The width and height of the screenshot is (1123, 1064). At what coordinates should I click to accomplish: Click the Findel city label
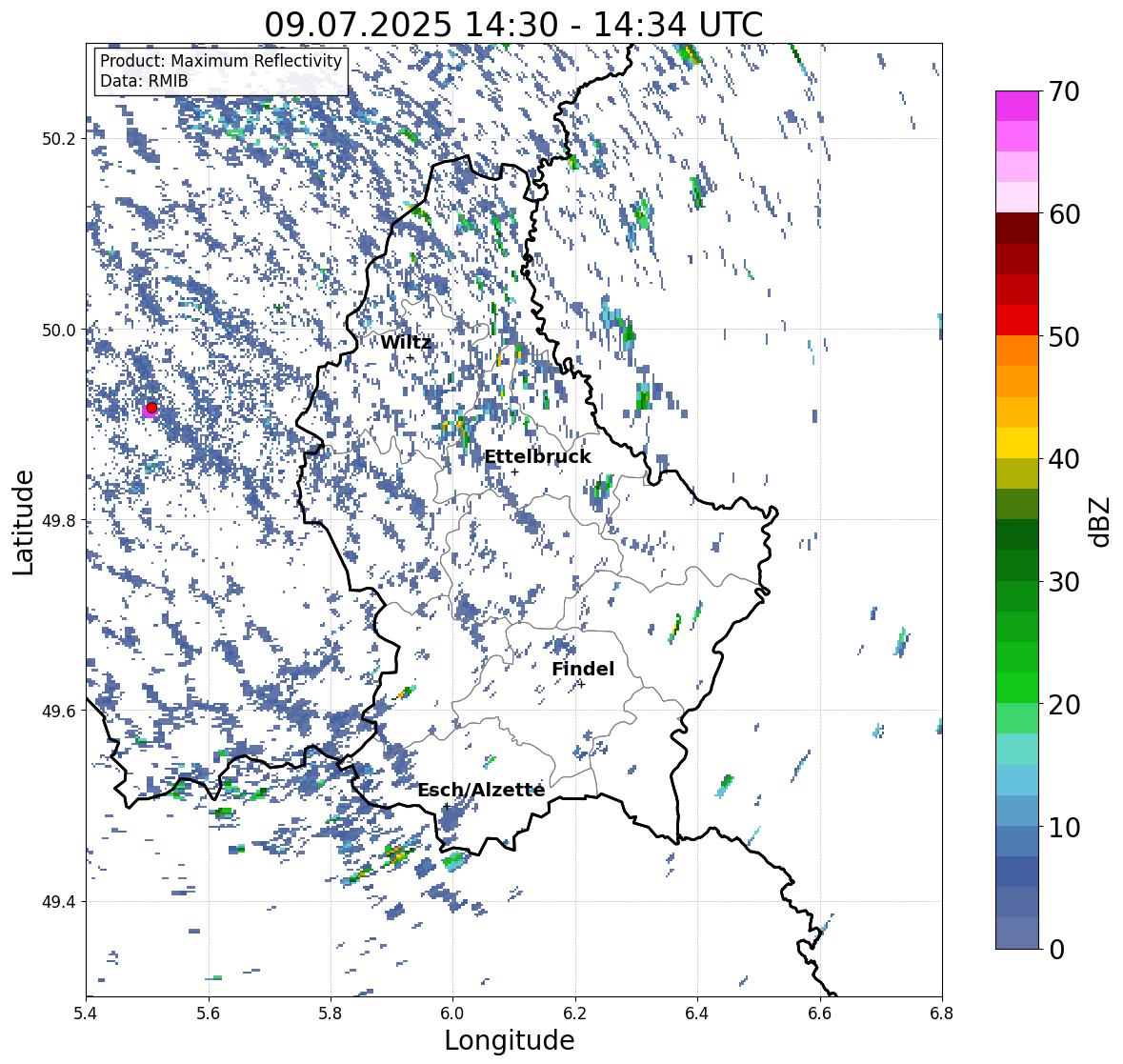pos(583,669)
